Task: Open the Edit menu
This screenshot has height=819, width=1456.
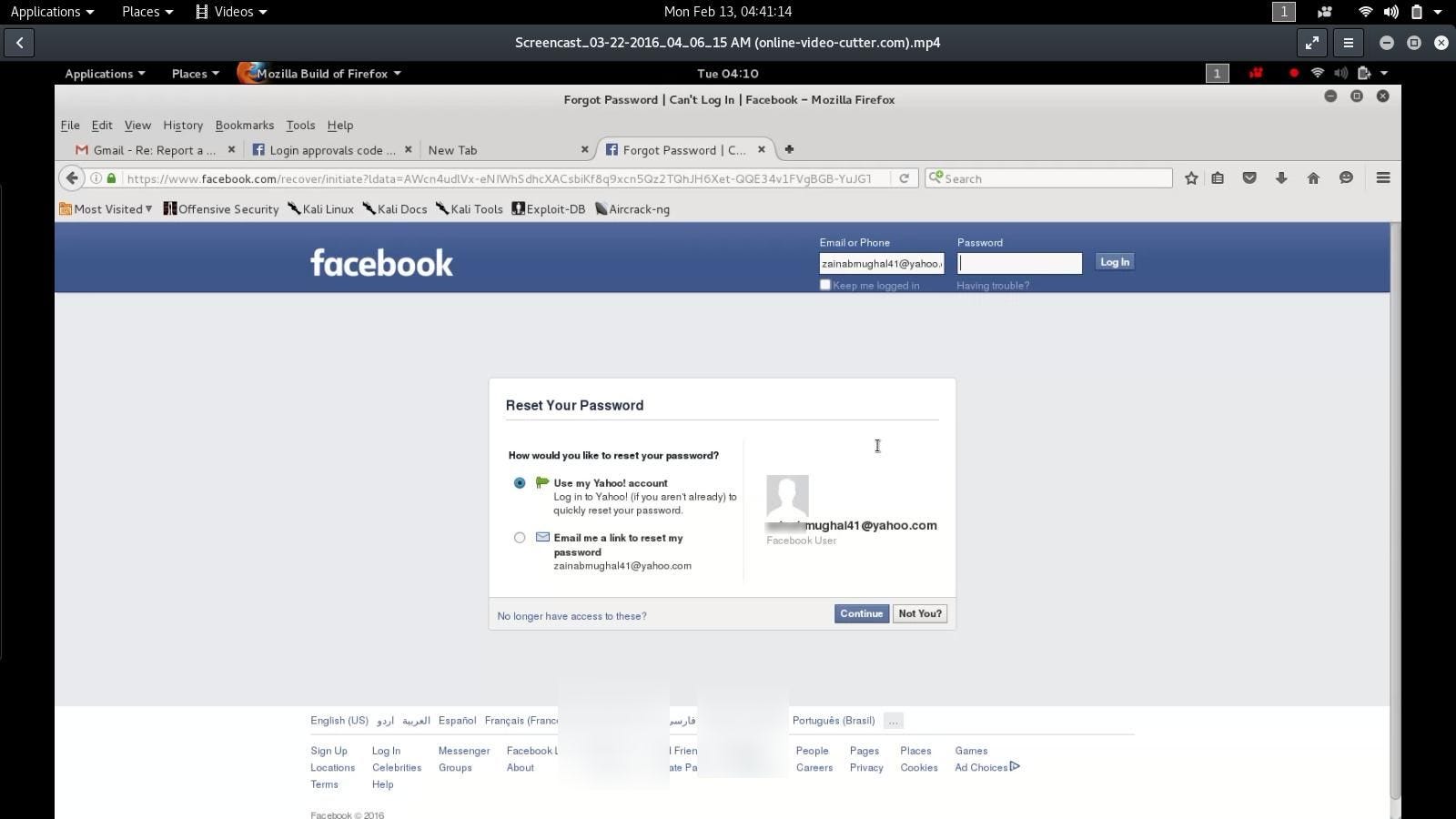Action: (x=102, y=126)
